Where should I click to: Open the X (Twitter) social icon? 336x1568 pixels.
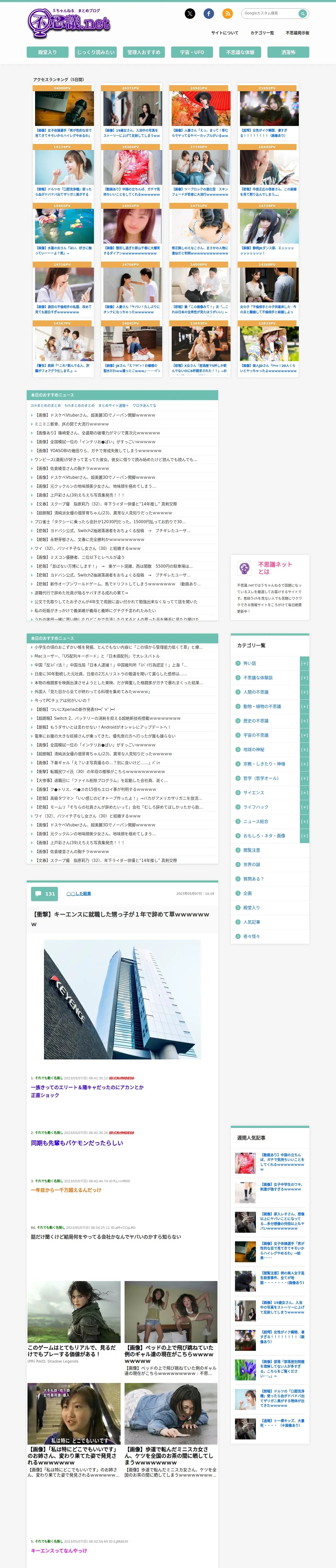point(190,13)
